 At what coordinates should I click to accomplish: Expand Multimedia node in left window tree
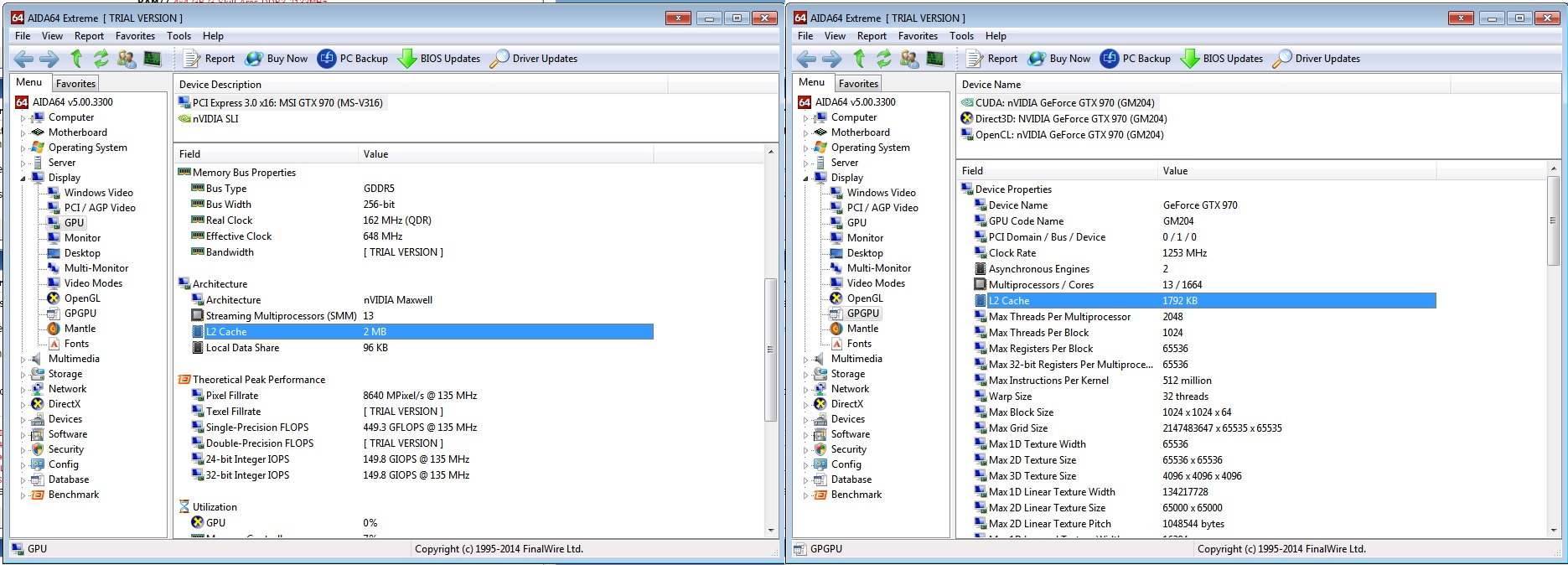click(x=23, y=360)
